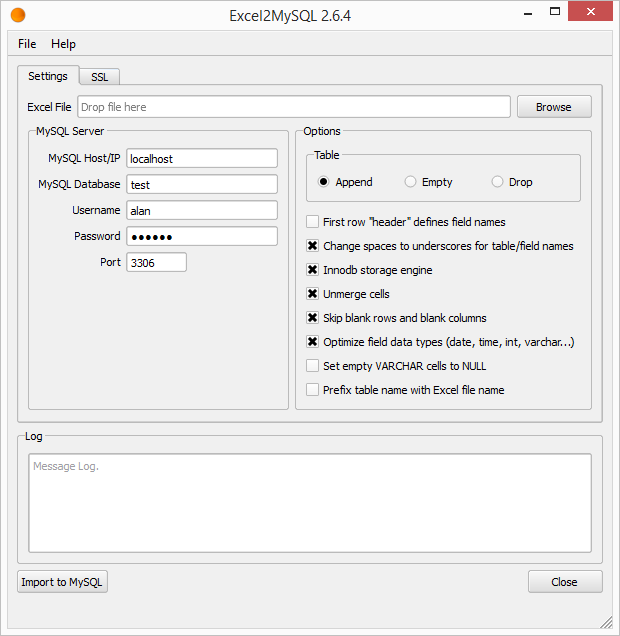Click the orange Excel2MySQL app icon
This screenshot has width=620, height=636.
(x=18, y=15)
